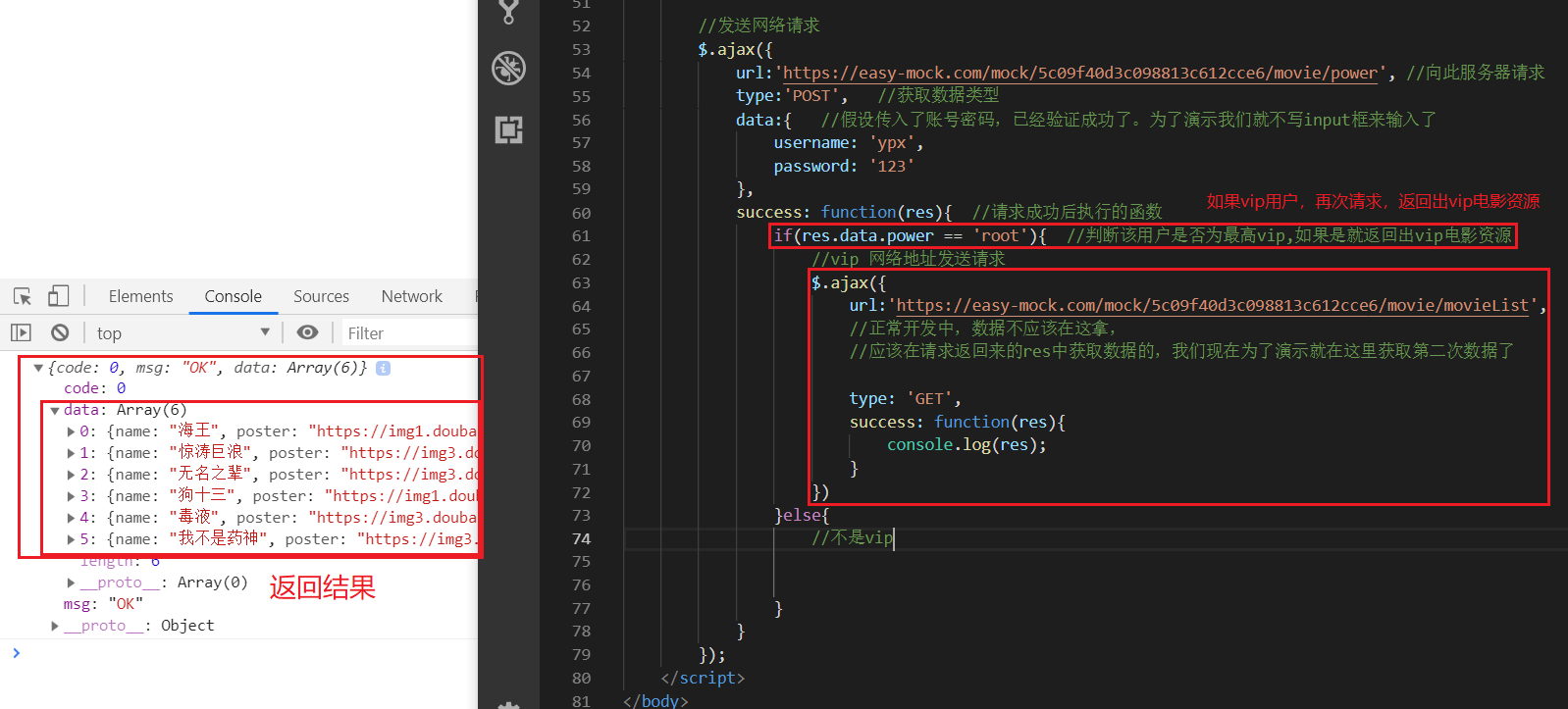Clear the console with the ban icon
This screenshot has width=1568, height=709.
(x=60, y=332)
